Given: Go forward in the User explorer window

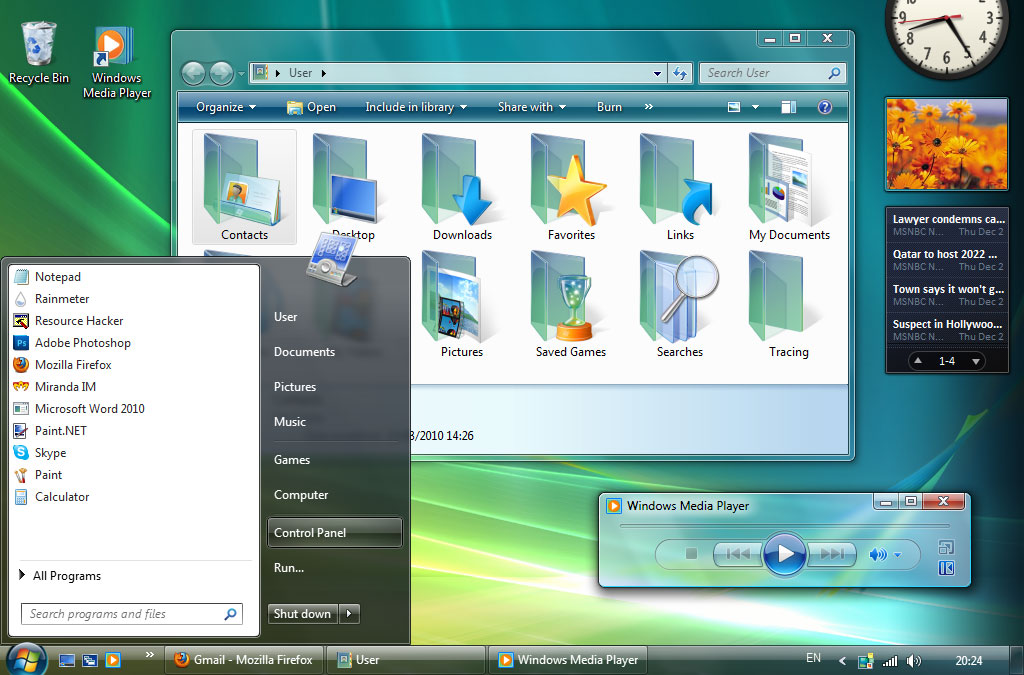Looking at the screenshot, I should (x=221, y=73).
